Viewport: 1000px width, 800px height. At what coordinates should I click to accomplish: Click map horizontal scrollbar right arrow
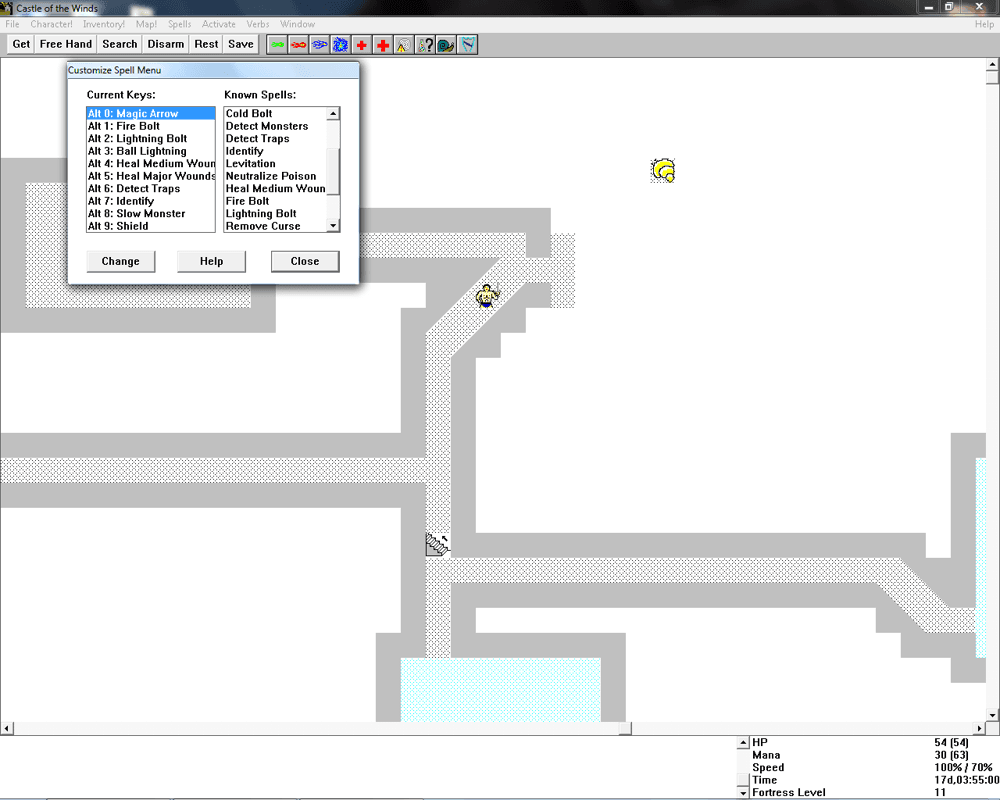pos(980,729)
